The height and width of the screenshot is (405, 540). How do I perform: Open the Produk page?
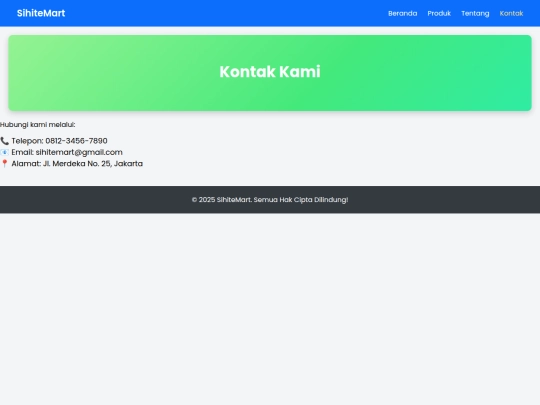coord(439,13)
